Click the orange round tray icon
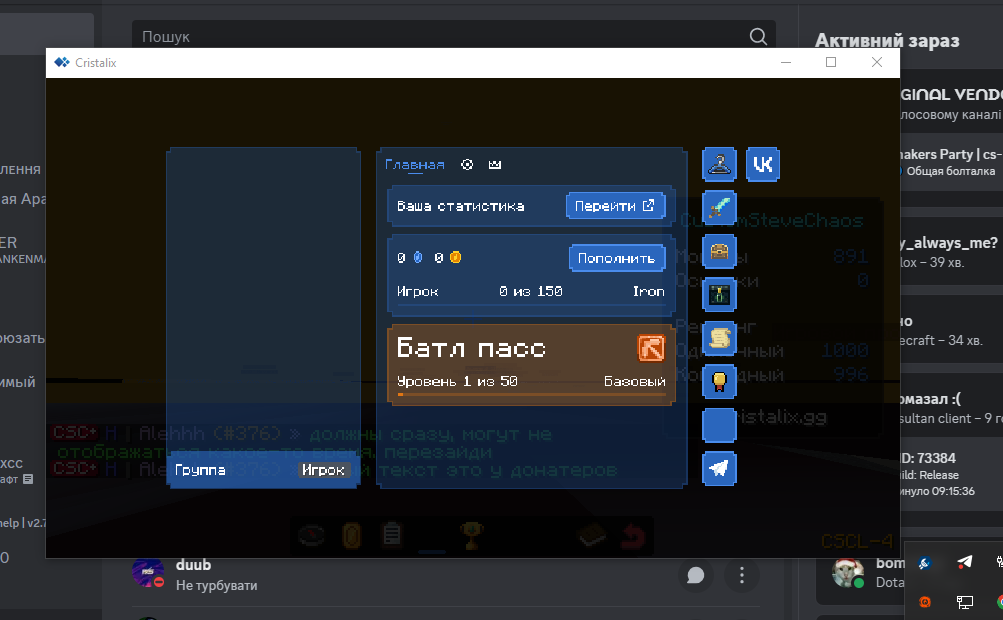This screenshot has height=620, width=1003. pos(925,601)
